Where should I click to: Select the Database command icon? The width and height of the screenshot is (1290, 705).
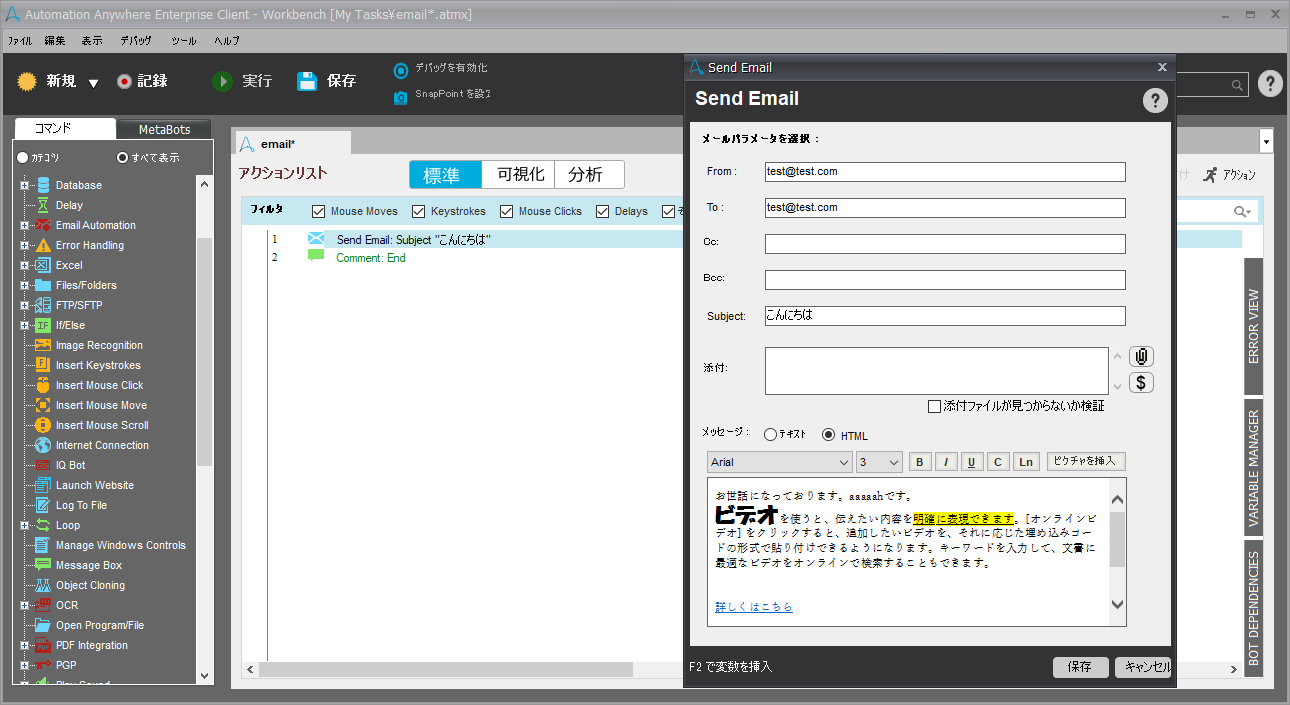coord(43,185)
